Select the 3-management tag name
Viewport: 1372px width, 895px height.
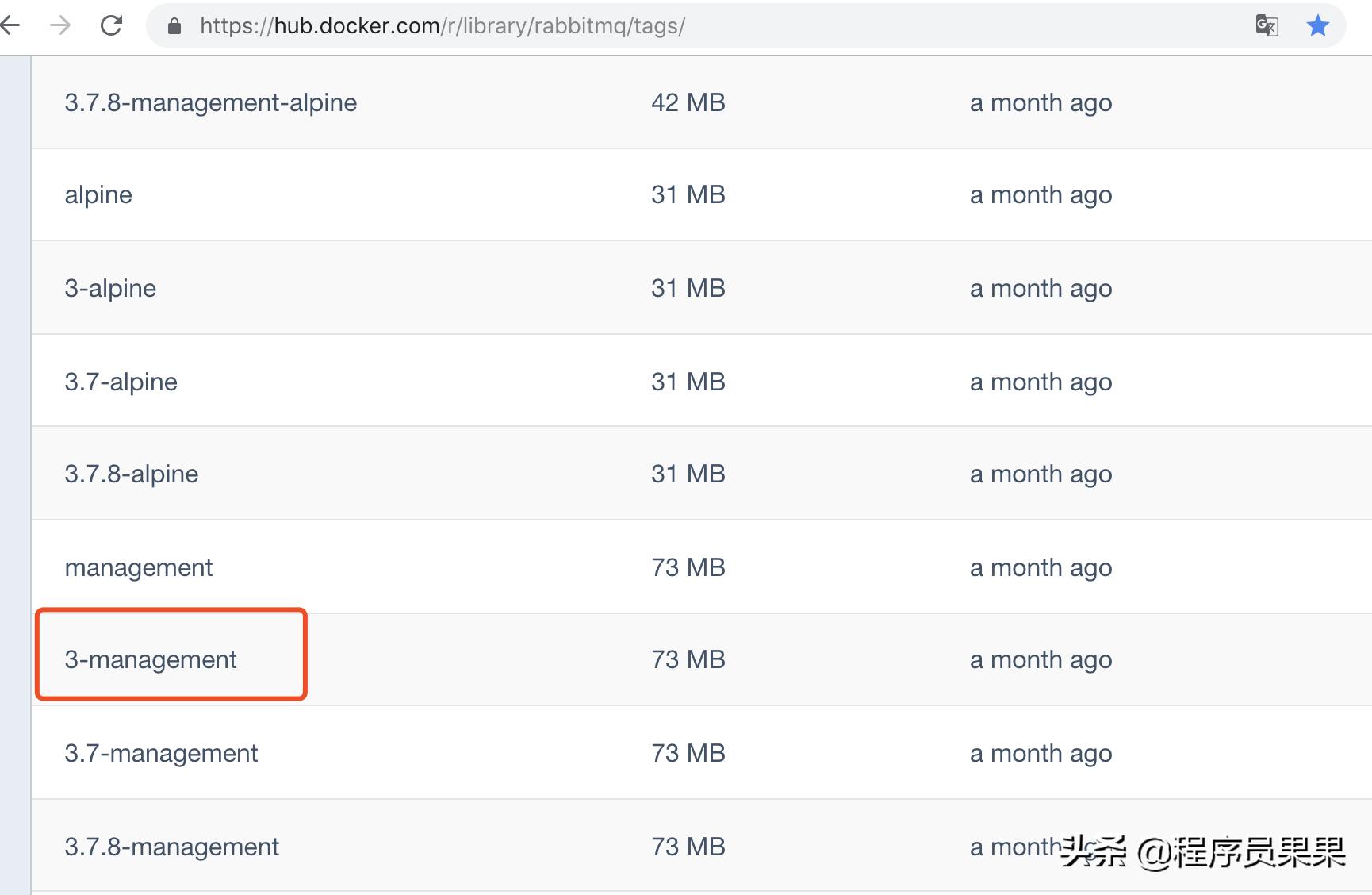pyautogui.click(x=151, y=660)
